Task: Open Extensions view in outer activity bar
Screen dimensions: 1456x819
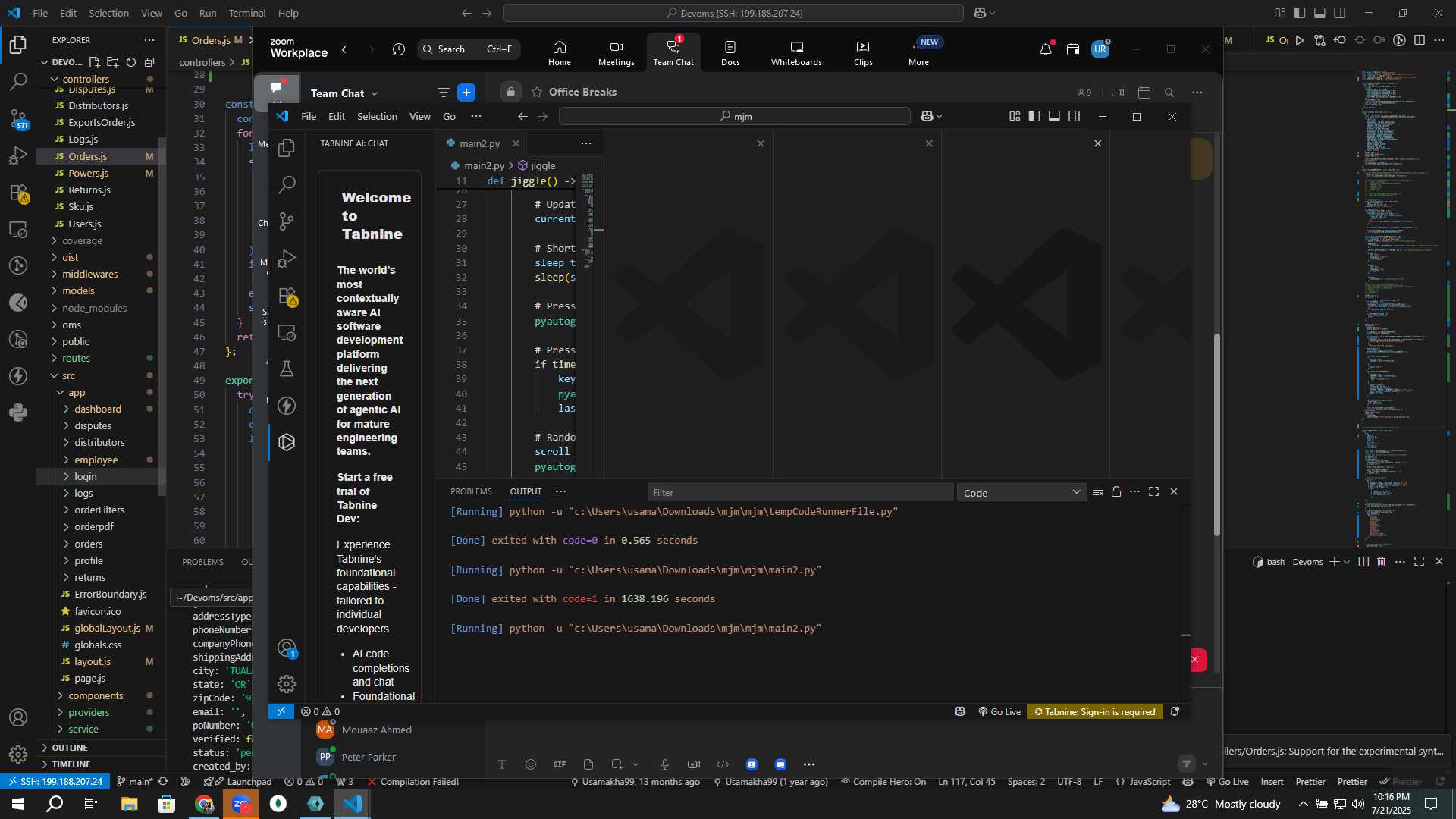Action: (x=18, y=193)
